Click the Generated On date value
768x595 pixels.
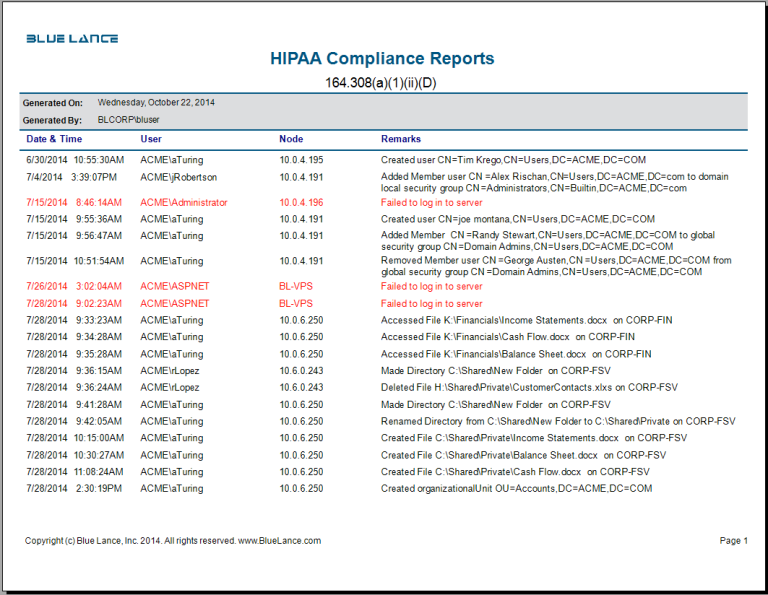156,102
